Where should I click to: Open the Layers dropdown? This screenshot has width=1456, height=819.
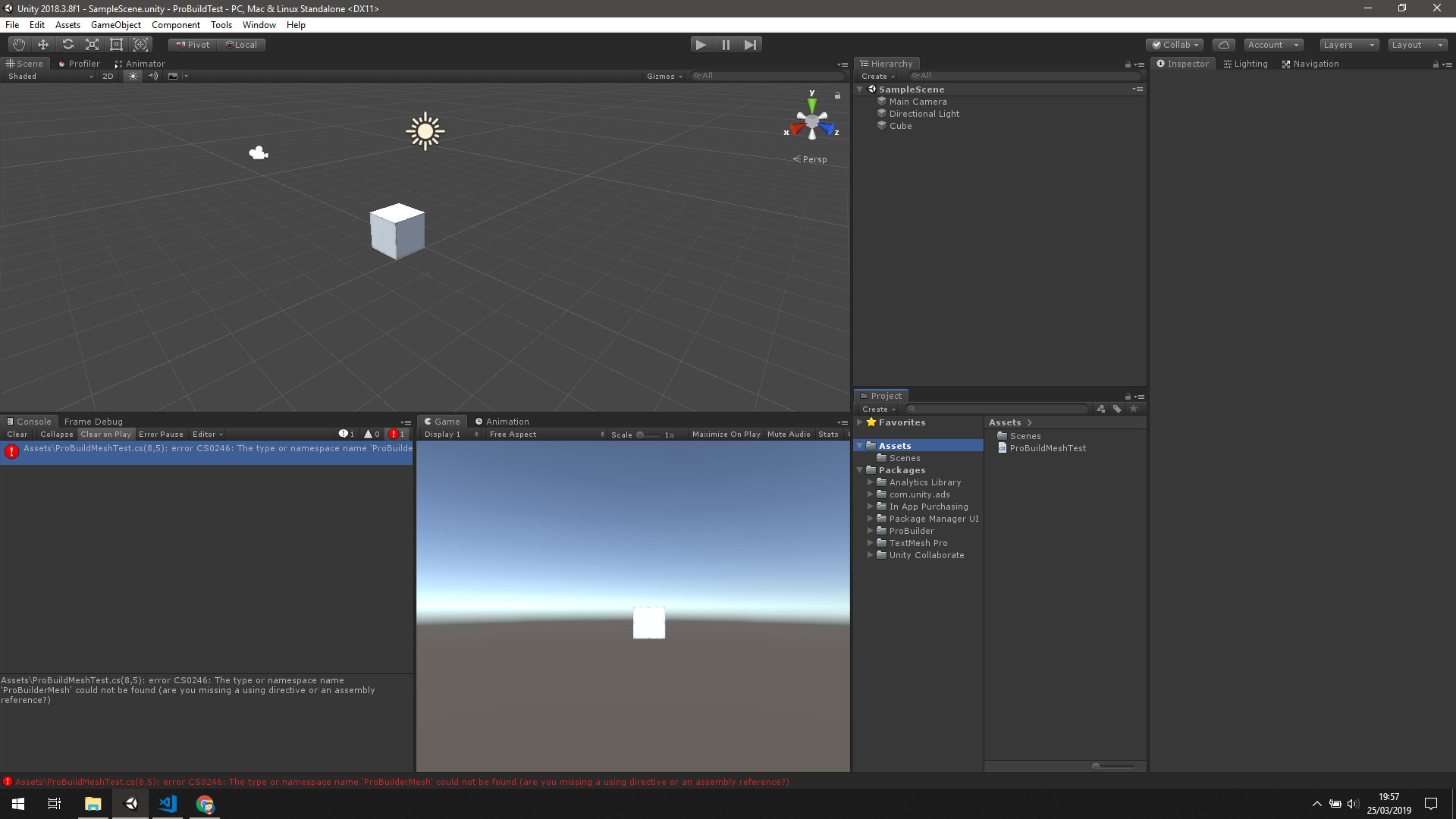click(1348, 45)
